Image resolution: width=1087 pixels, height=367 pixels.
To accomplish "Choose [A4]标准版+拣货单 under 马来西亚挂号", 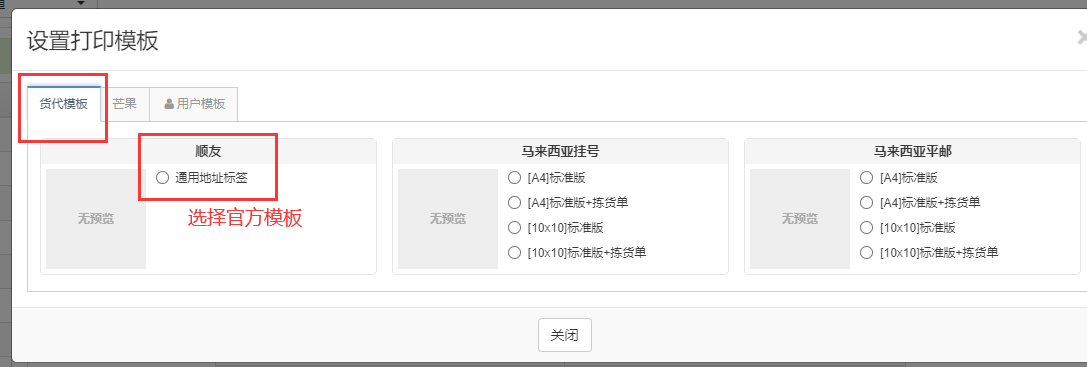I will pyautogui.click(x=514, y=203).
